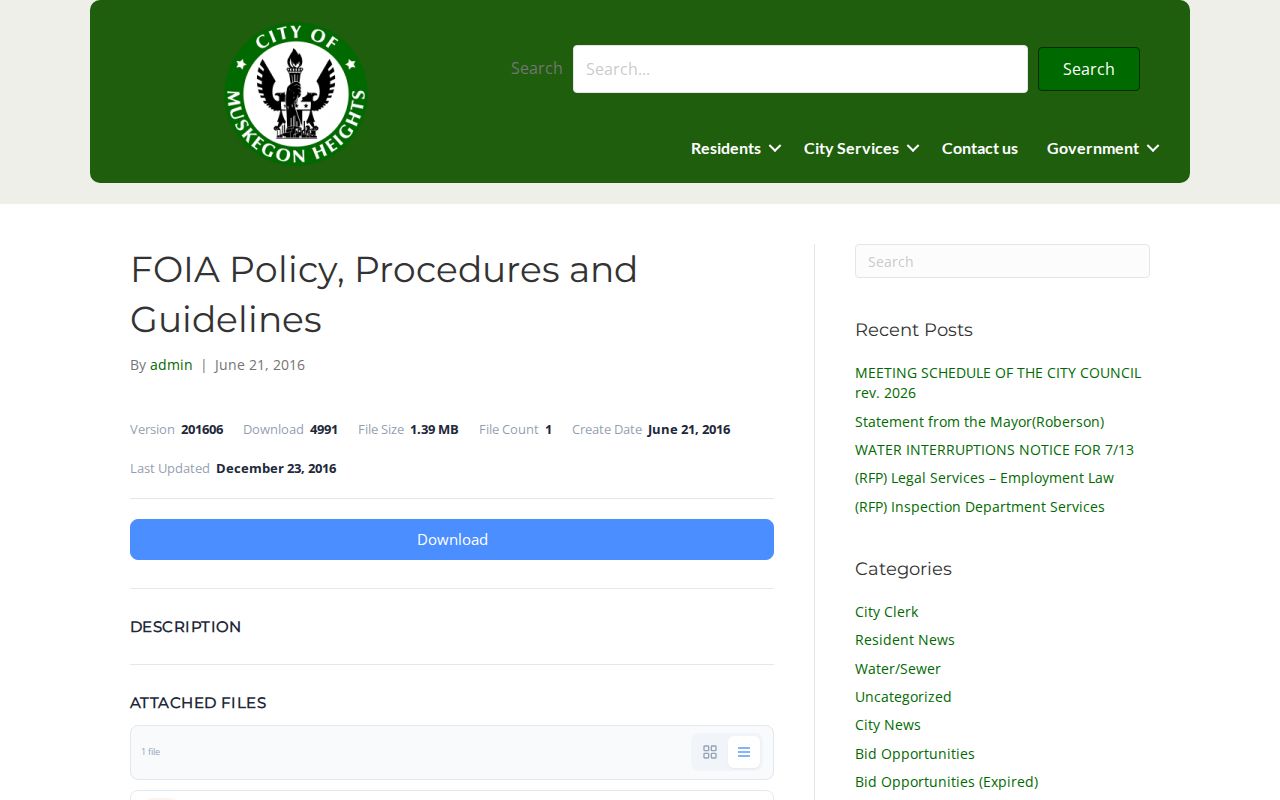Expand the City Services menu chevron
1280x800 pixels.
(x=913, y=148)
